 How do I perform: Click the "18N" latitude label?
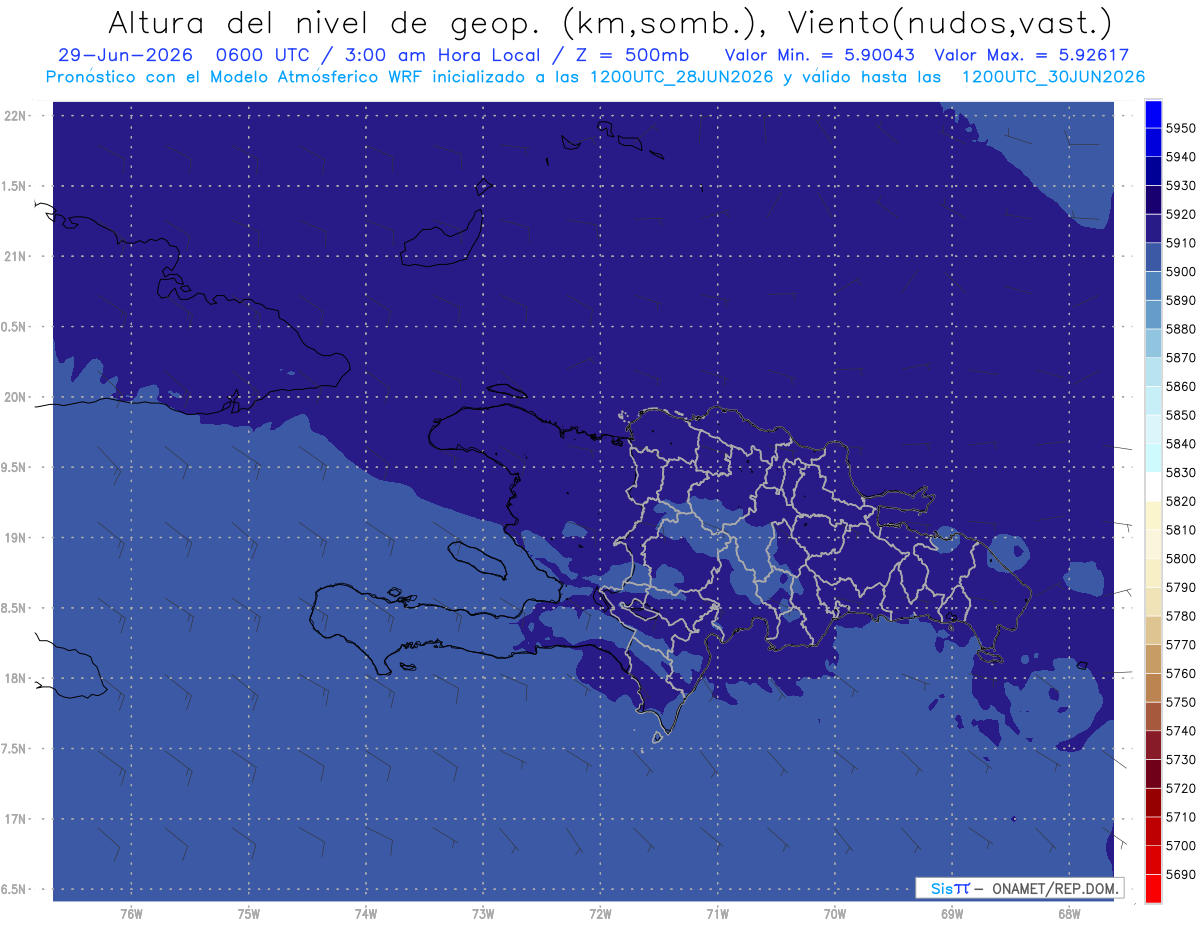tap(16, 678)
